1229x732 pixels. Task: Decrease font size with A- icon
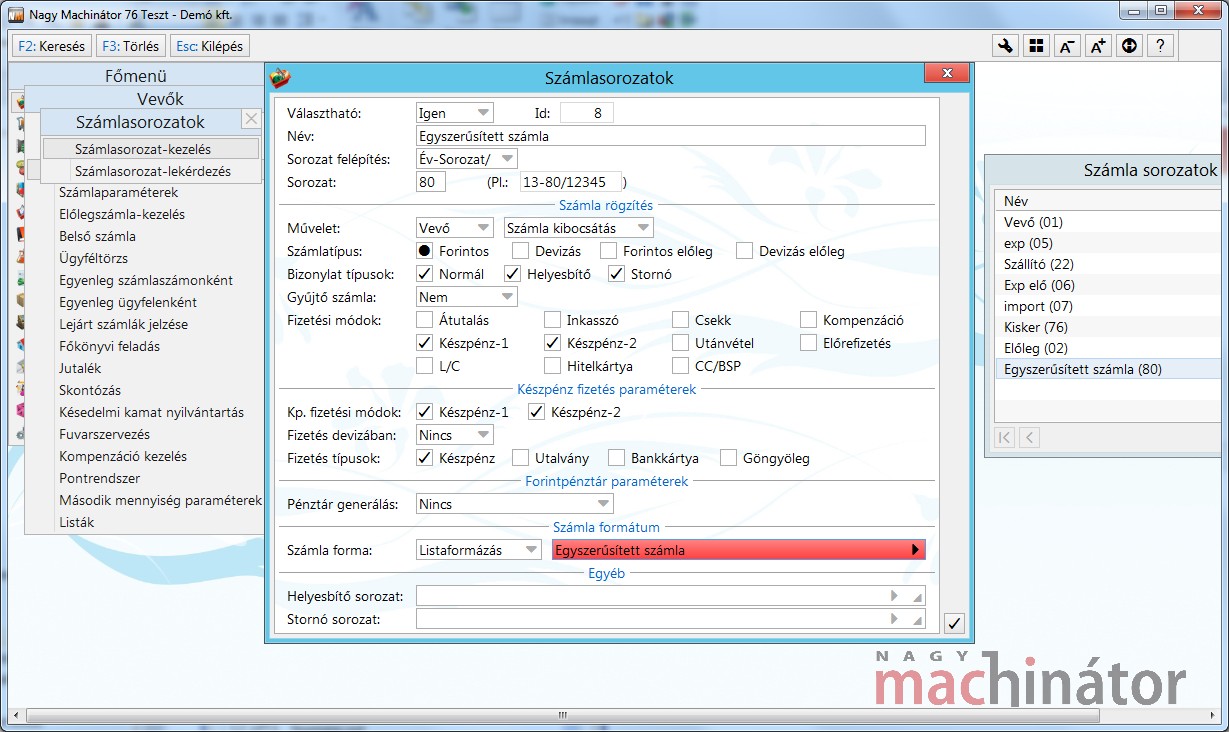point(1067,46)
